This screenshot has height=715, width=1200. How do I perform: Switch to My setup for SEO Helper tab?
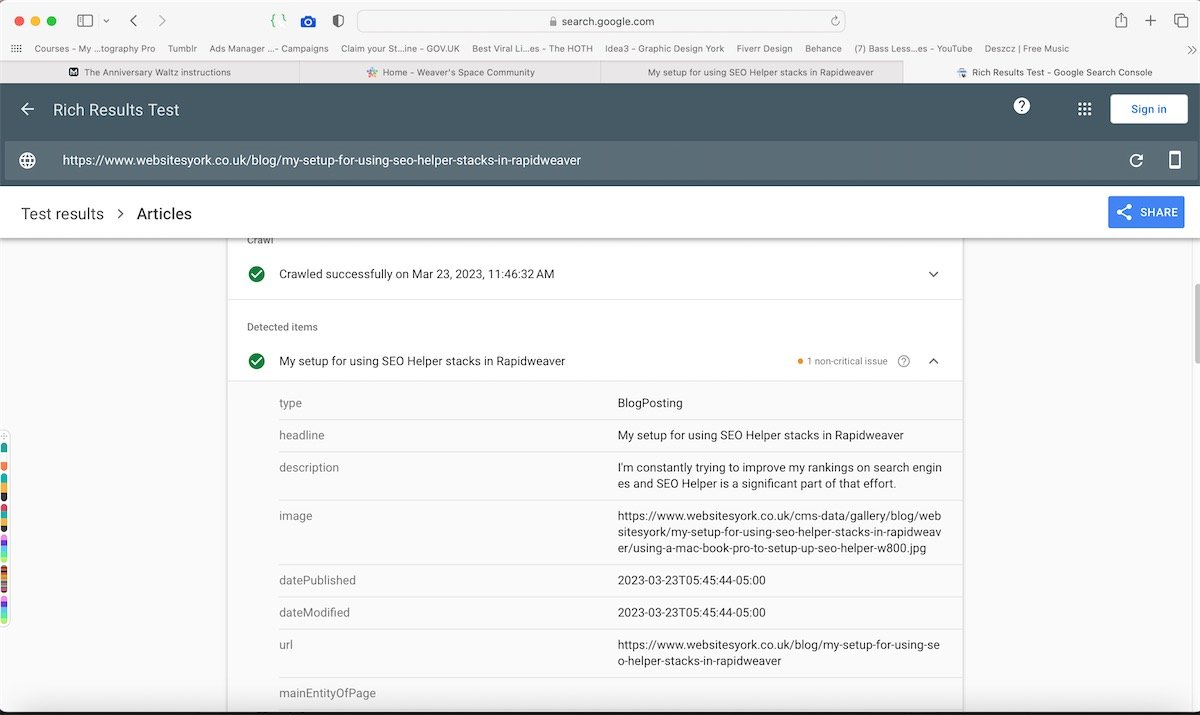click(751, 72)
